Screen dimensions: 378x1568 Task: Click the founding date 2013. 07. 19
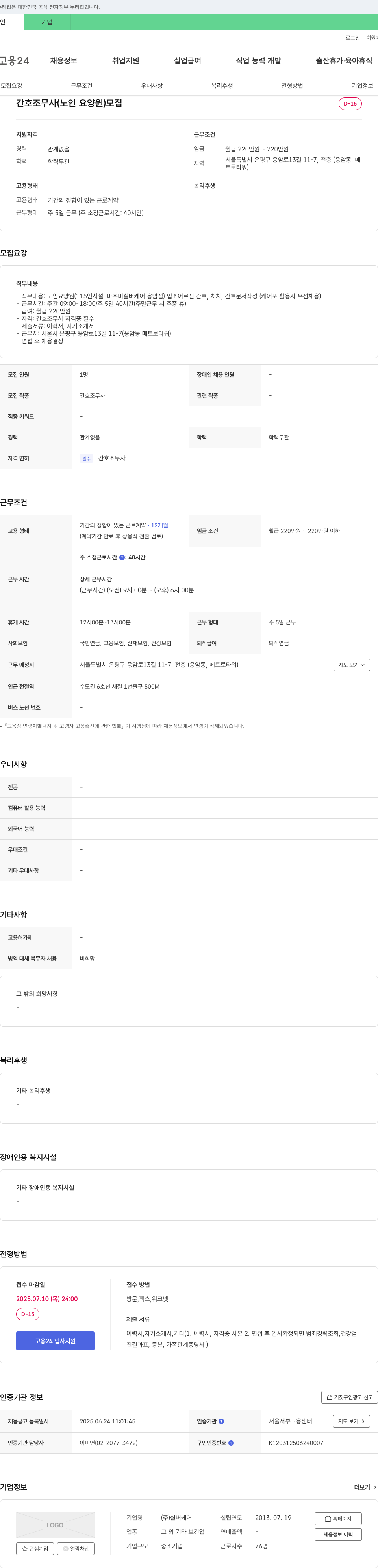[x=273, y=1518]
